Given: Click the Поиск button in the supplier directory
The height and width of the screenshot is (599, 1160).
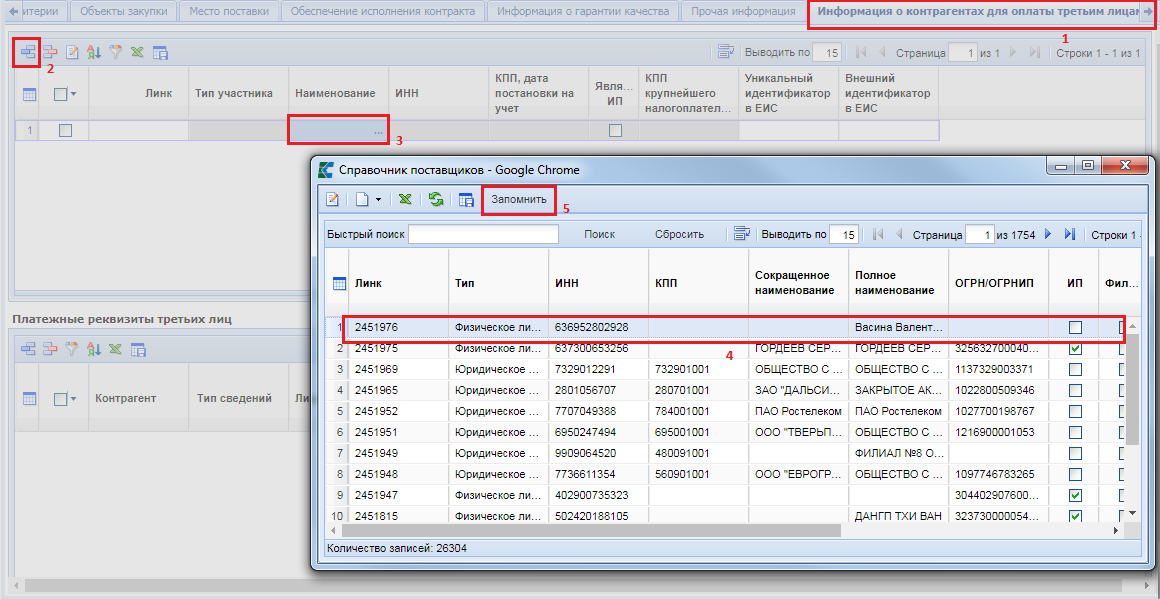Looking at the screenshot, I should pyautogui.click(x=599, y=234).
